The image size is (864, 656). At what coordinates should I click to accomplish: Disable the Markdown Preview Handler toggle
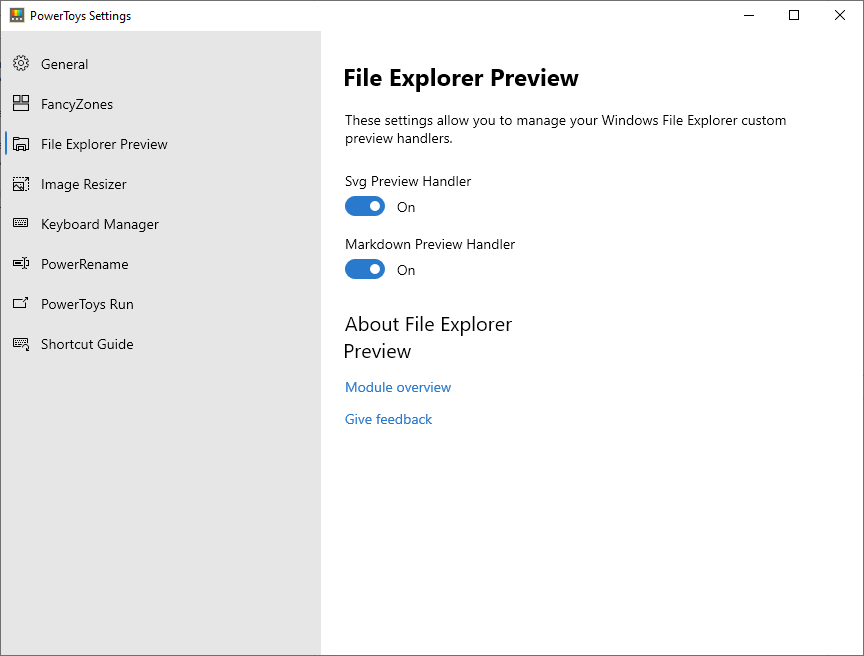(x=365, y=269)
